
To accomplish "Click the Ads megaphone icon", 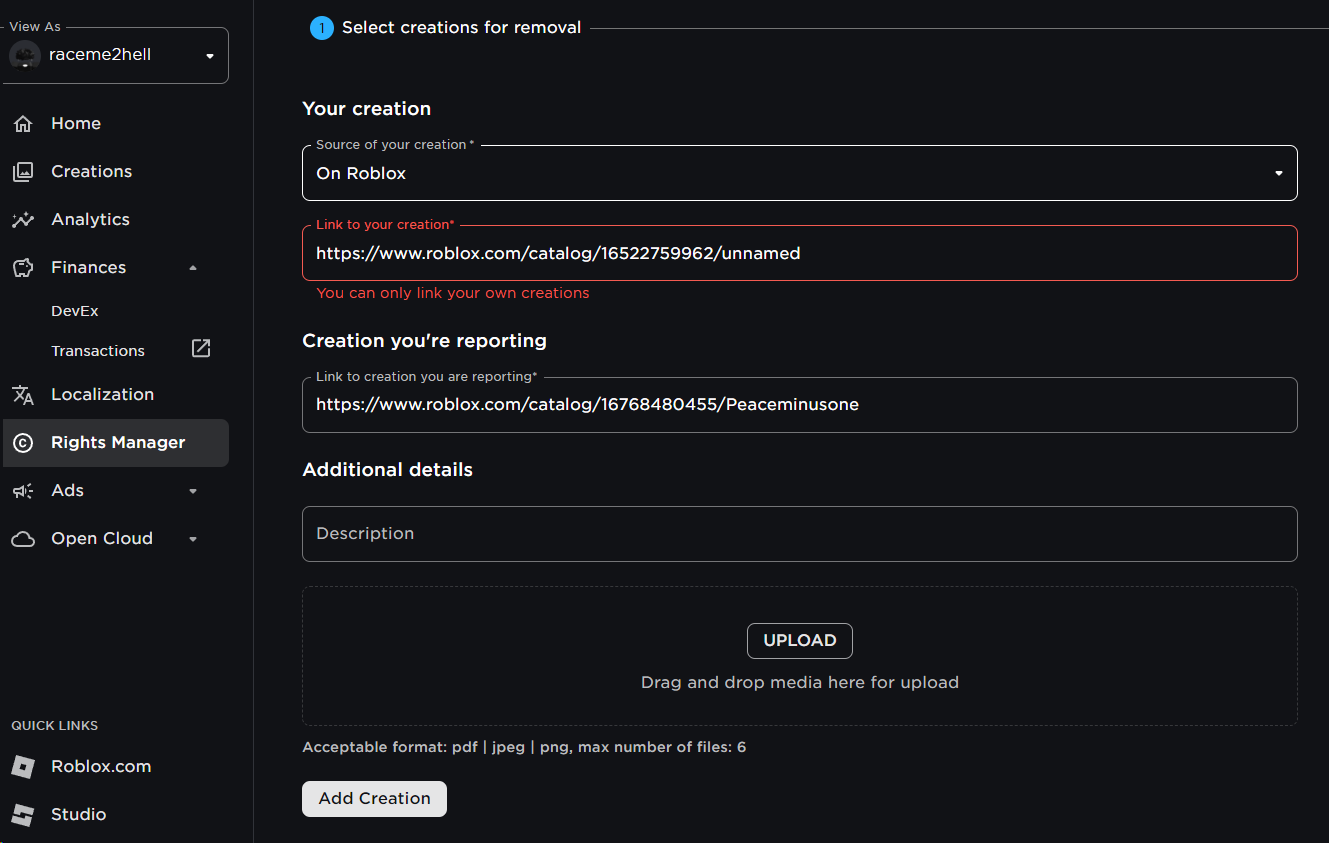I will tap(23, 490).
